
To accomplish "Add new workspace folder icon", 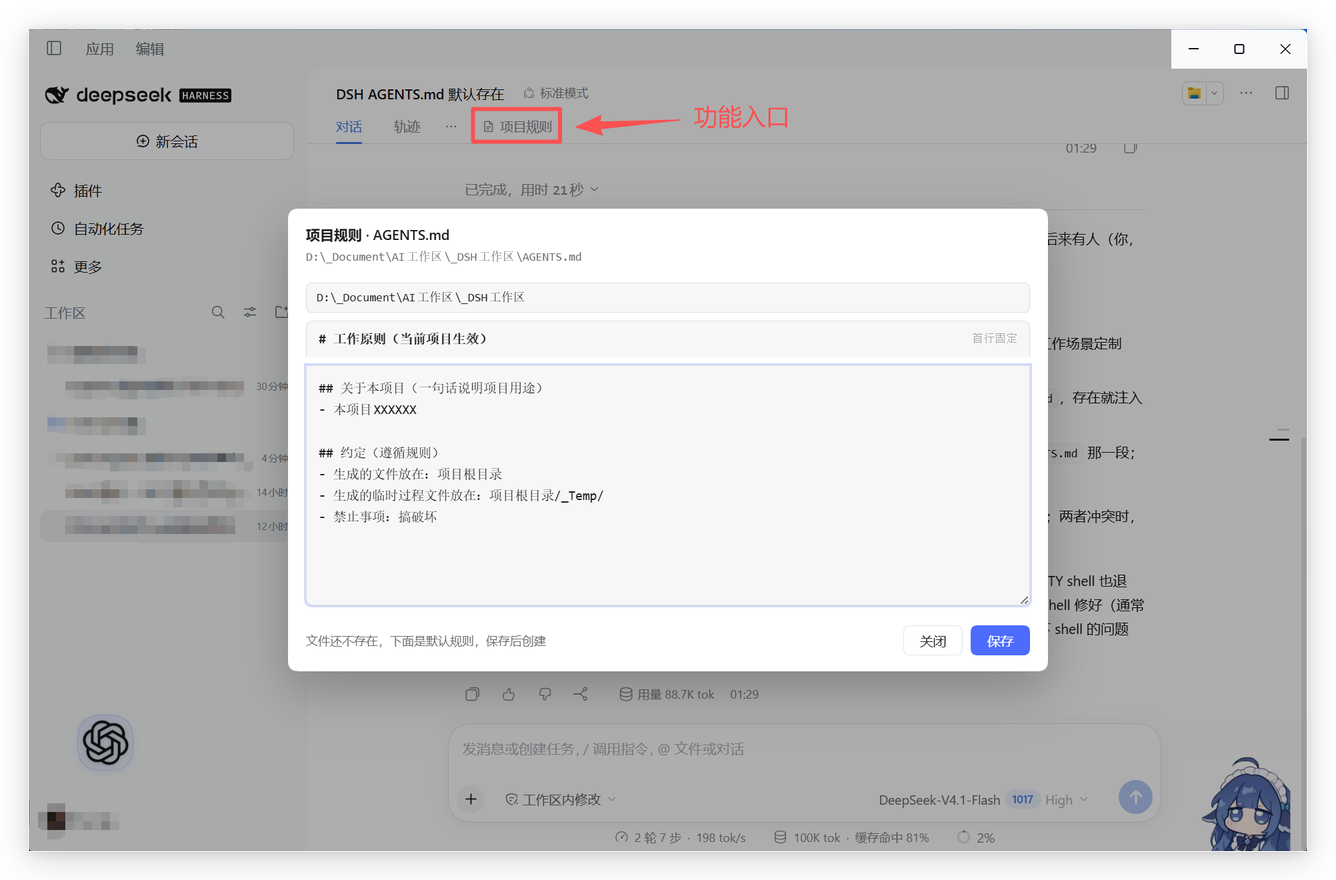I will (x=281, y=312).
